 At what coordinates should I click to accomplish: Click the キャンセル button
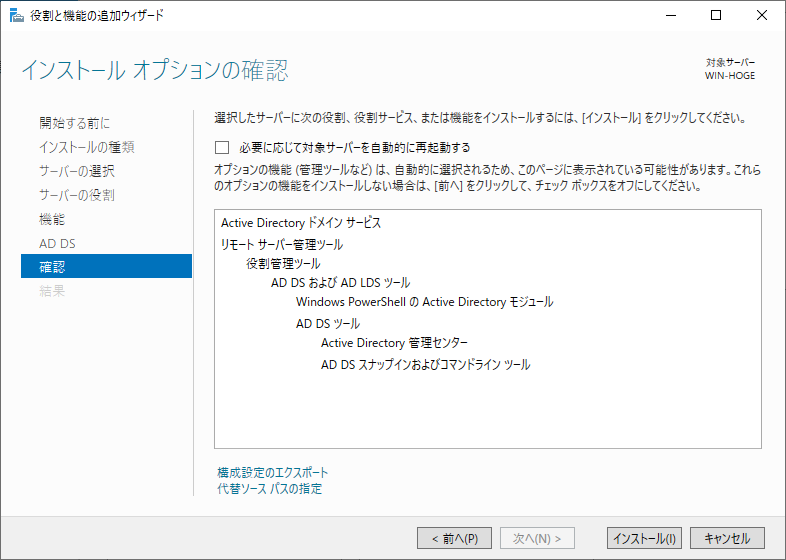(727, 538)
